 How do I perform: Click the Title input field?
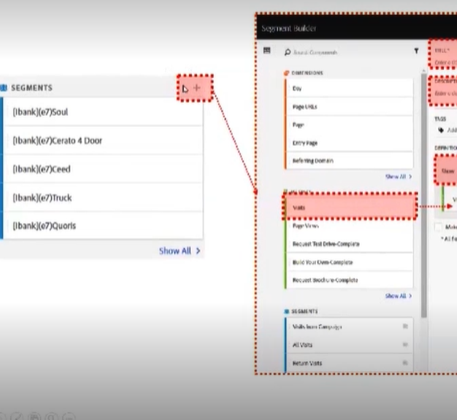pos(445,62)
